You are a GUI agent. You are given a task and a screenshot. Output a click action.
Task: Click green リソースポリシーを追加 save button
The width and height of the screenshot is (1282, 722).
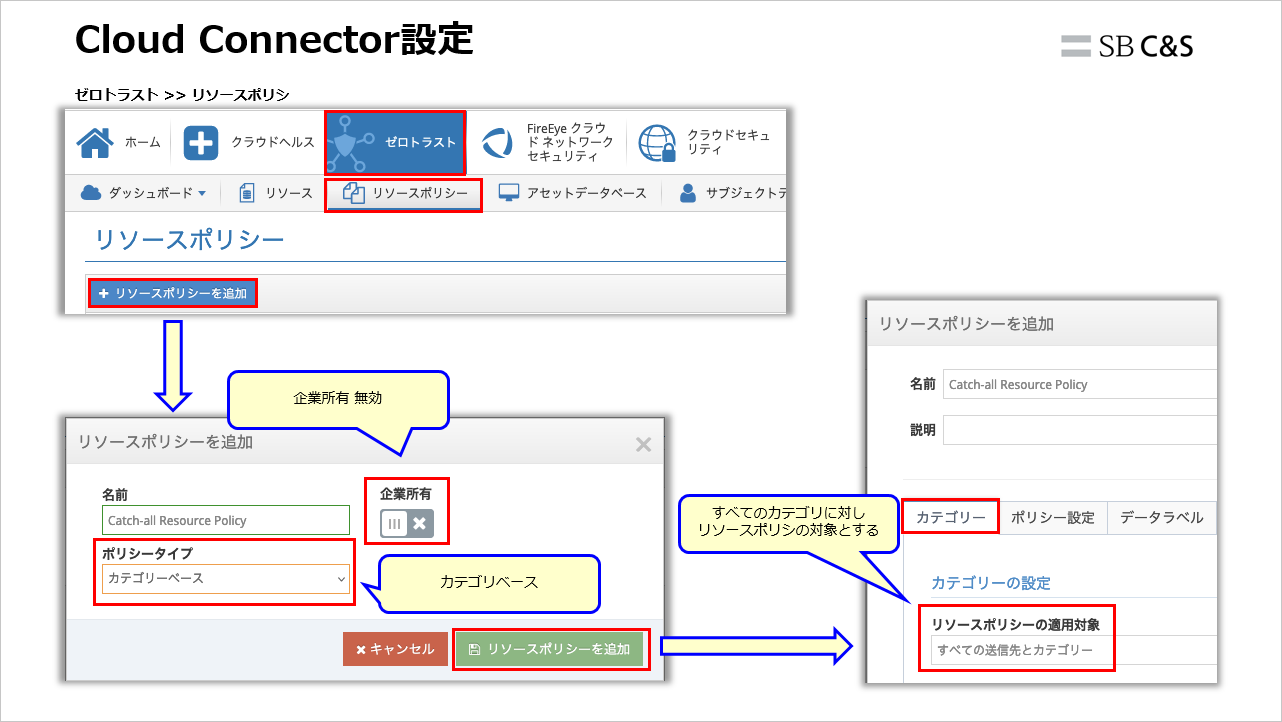tap(549, 649)
